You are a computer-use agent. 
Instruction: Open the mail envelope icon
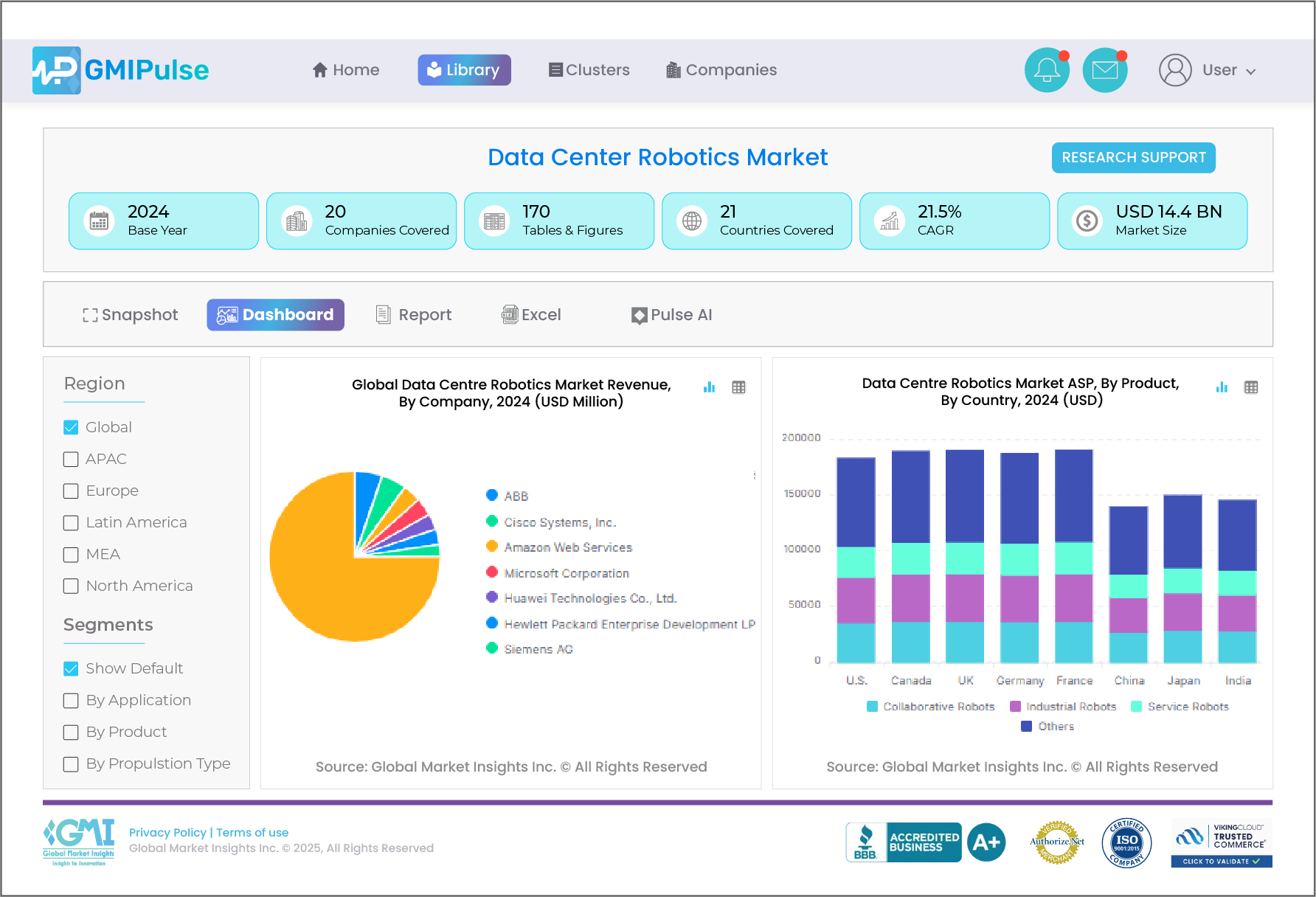[x=1104, y=70]
